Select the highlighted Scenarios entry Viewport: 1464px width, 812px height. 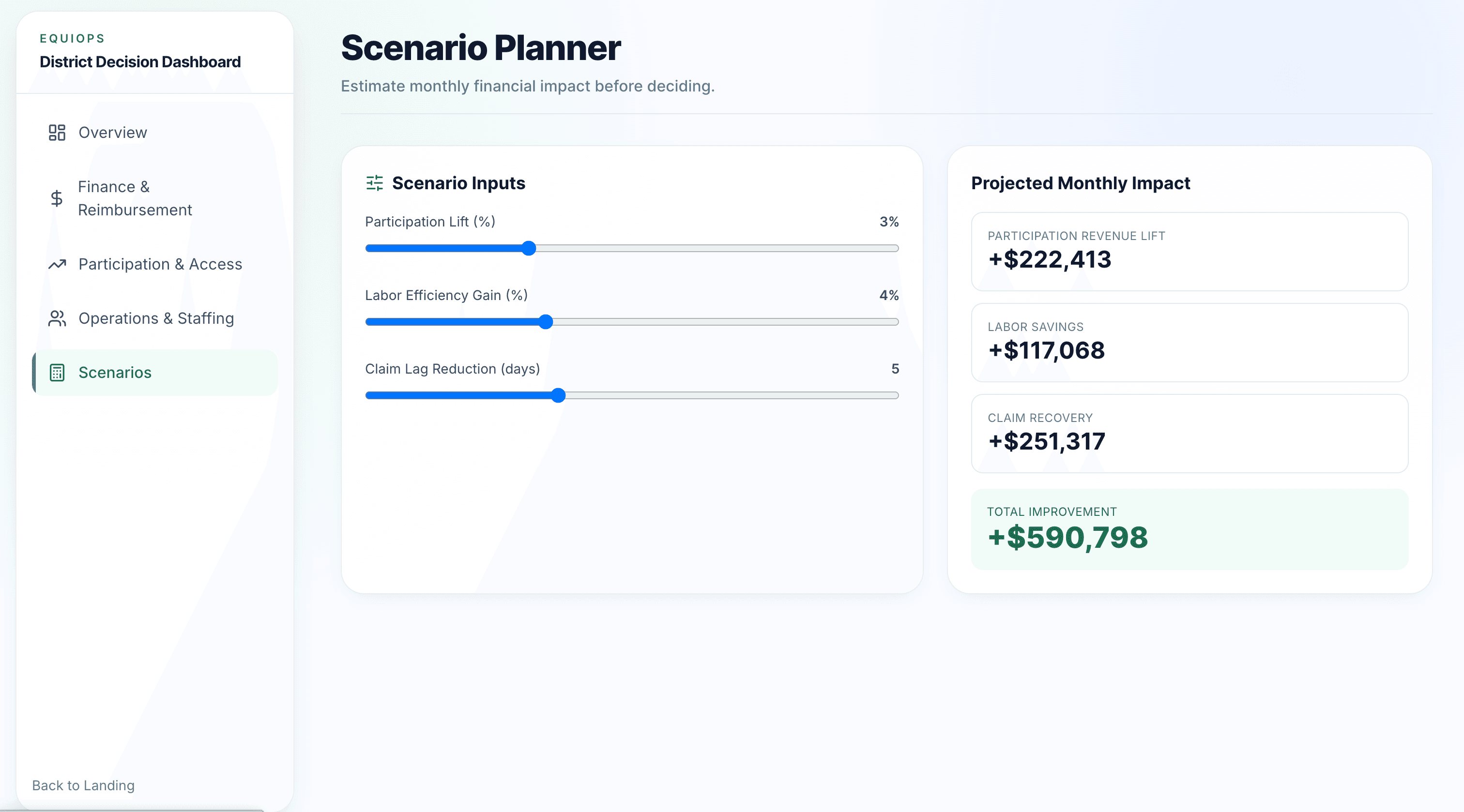pos(115,373)
